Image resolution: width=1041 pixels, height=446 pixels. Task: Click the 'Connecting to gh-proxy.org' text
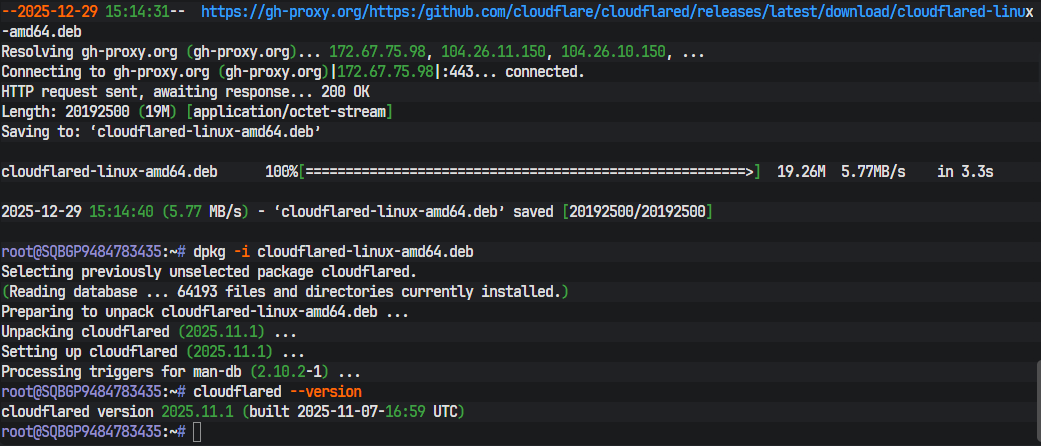[x=106, y=72]
